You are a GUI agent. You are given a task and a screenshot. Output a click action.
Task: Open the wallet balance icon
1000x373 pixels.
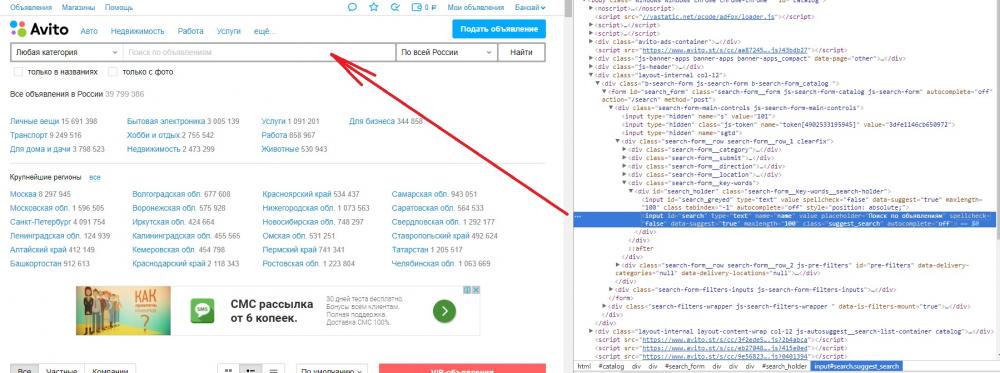click(x=424, y=8)
